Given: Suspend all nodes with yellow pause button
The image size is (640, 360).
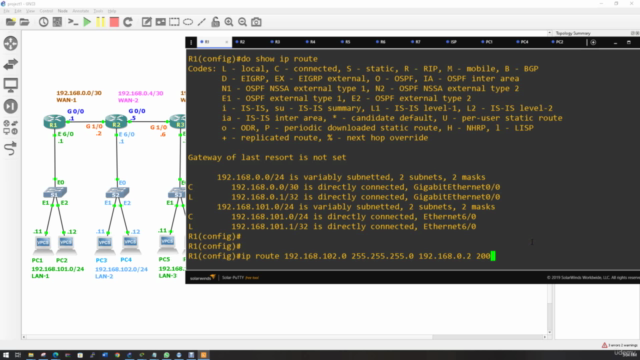Looking at the screenshot, I should (x=100, y=22).
